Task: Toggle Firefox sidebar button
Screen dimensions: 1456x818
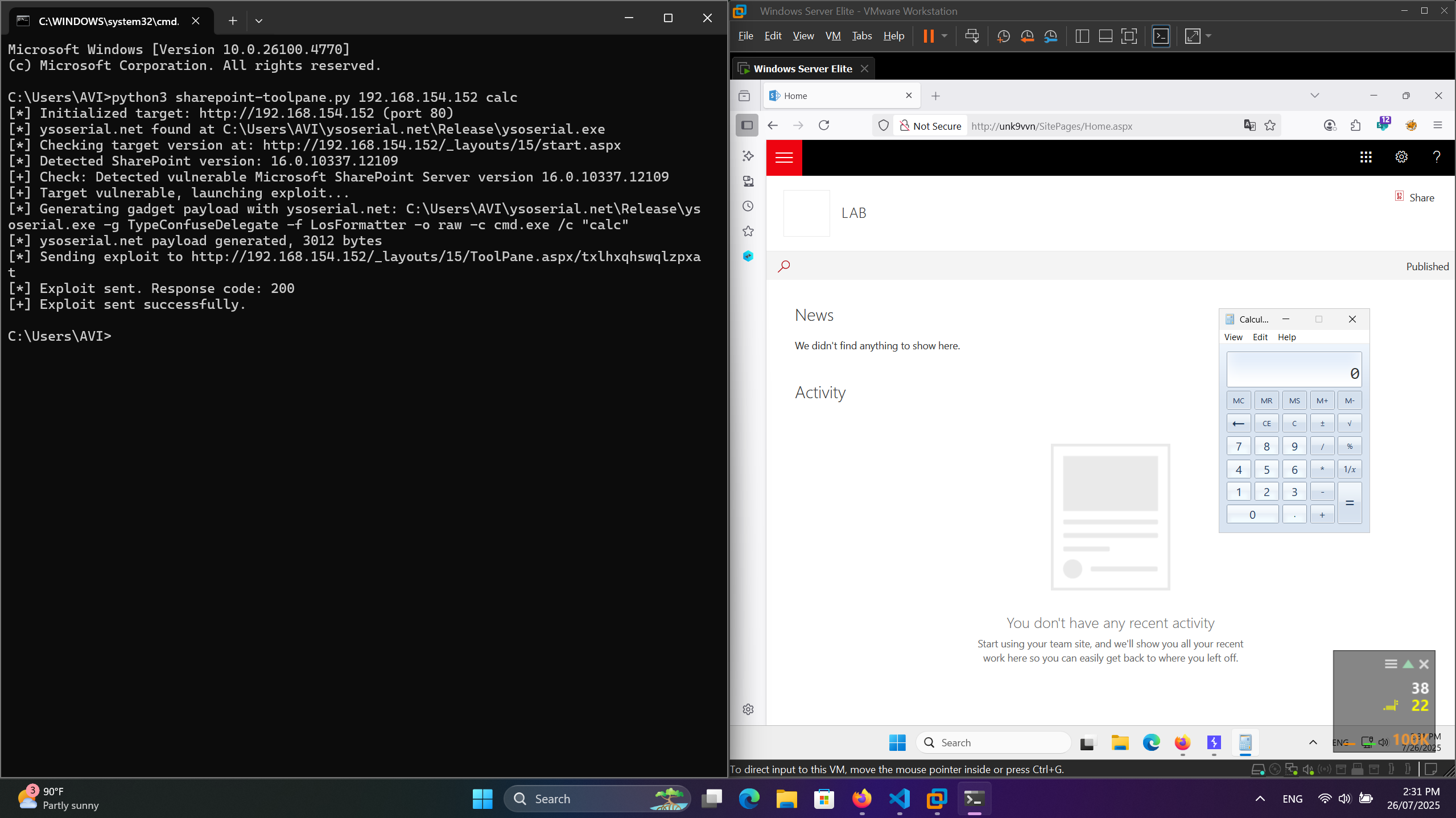Action: click(x=747, y=125)
